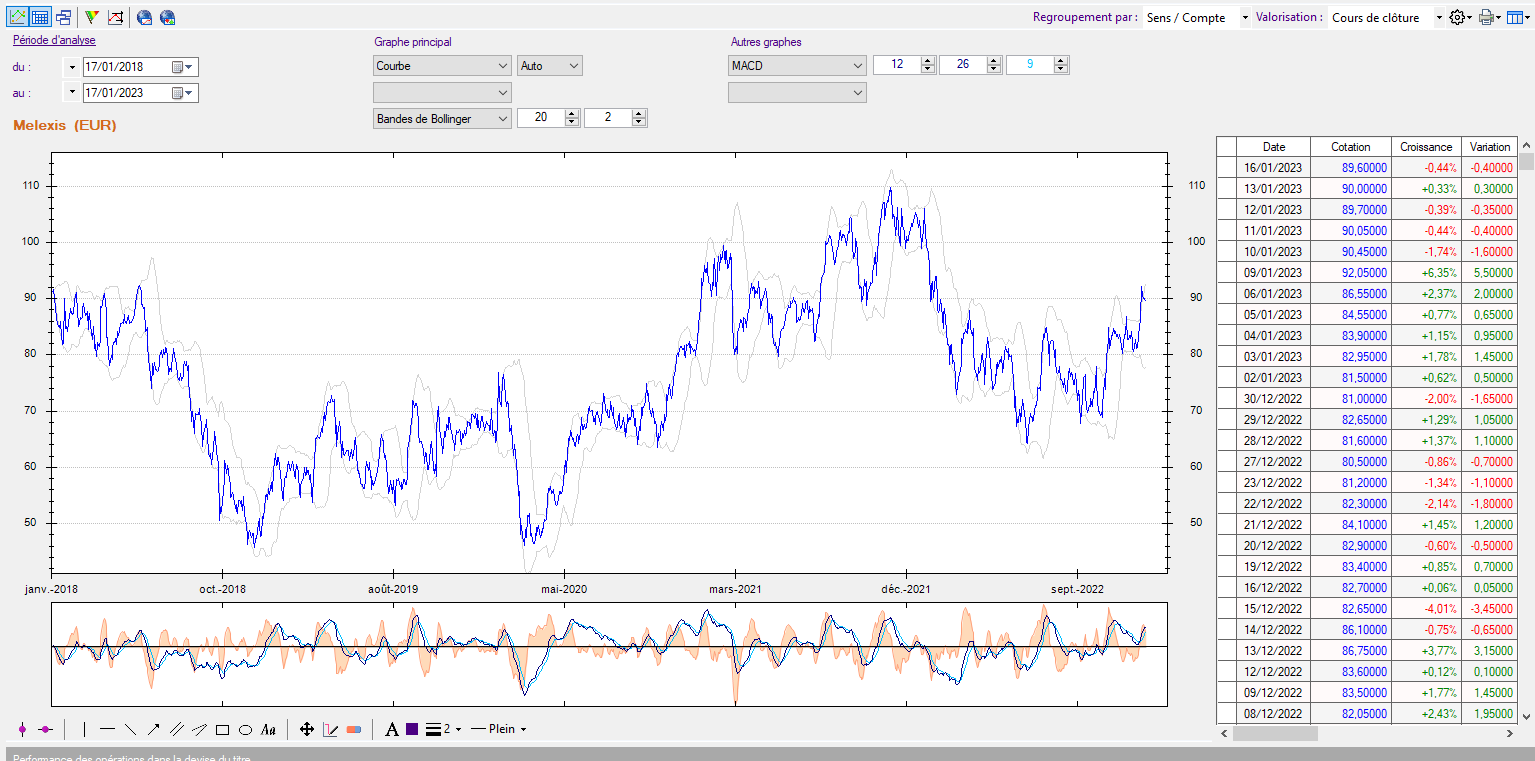The height and width of the screenshot is (761, 1535).
Task: Click the Période d'analyse link
Action: point(54,41)
